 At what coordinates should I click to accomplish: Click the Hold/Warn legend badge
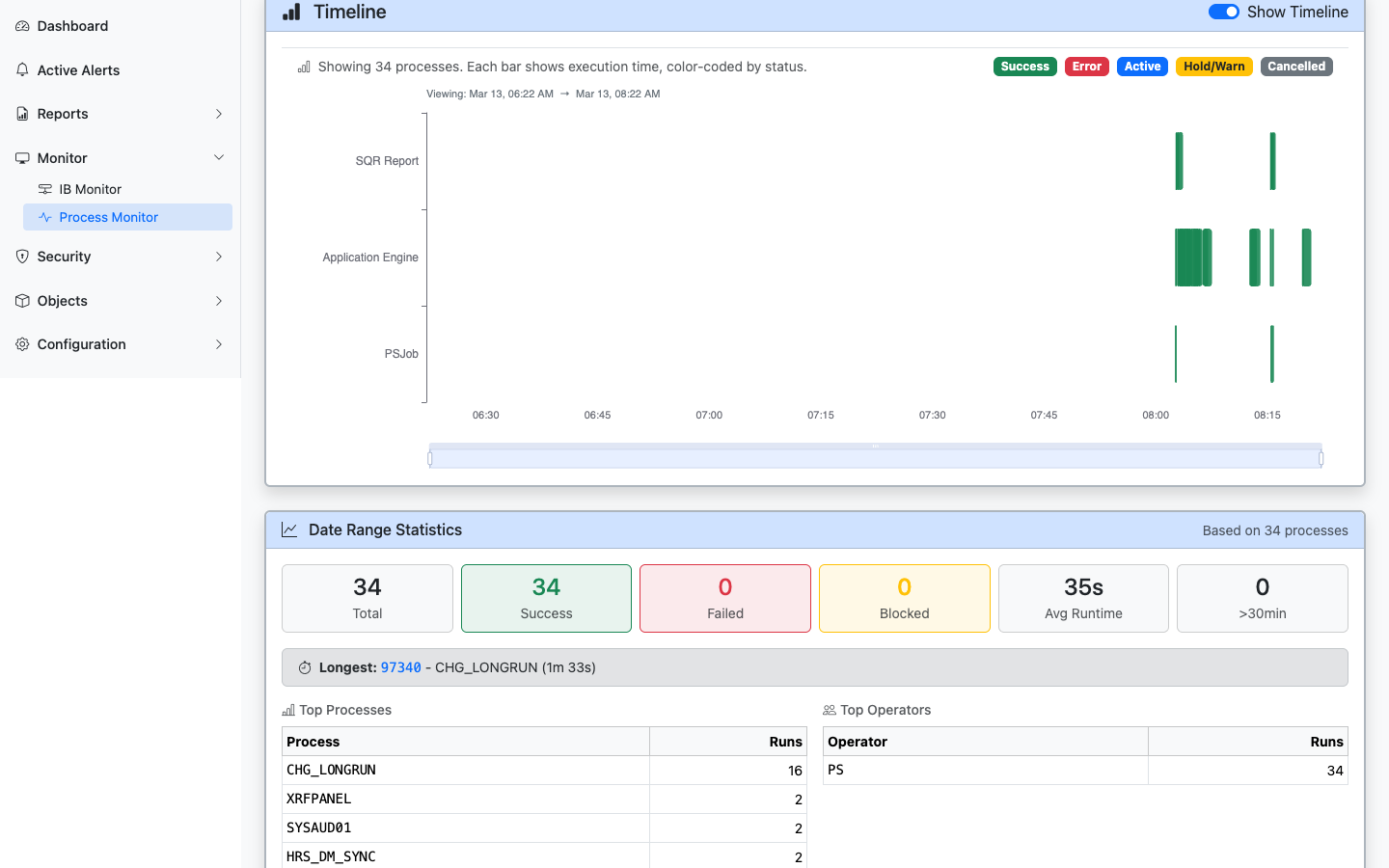pyautogui.click(x=1213, y=67)
